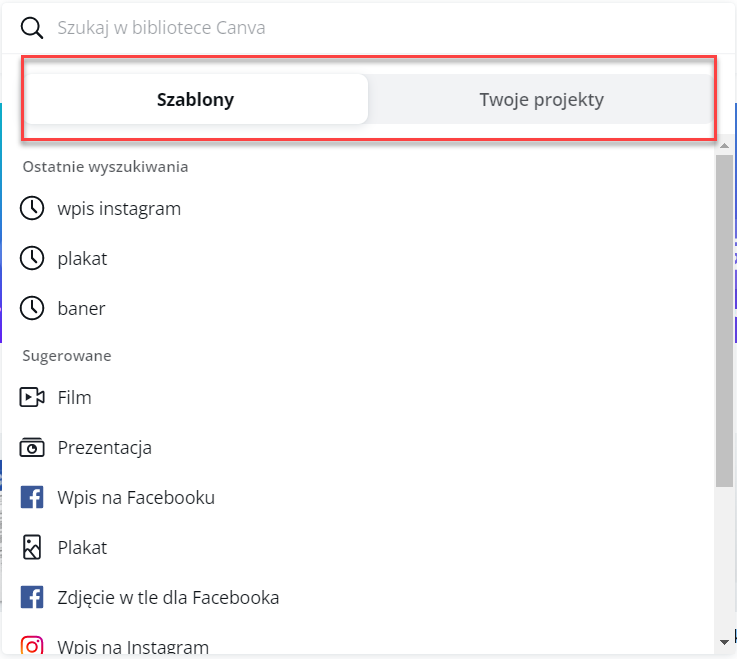
Task: Click the Prezentacja presentation icon
Action: pos(32,448)
